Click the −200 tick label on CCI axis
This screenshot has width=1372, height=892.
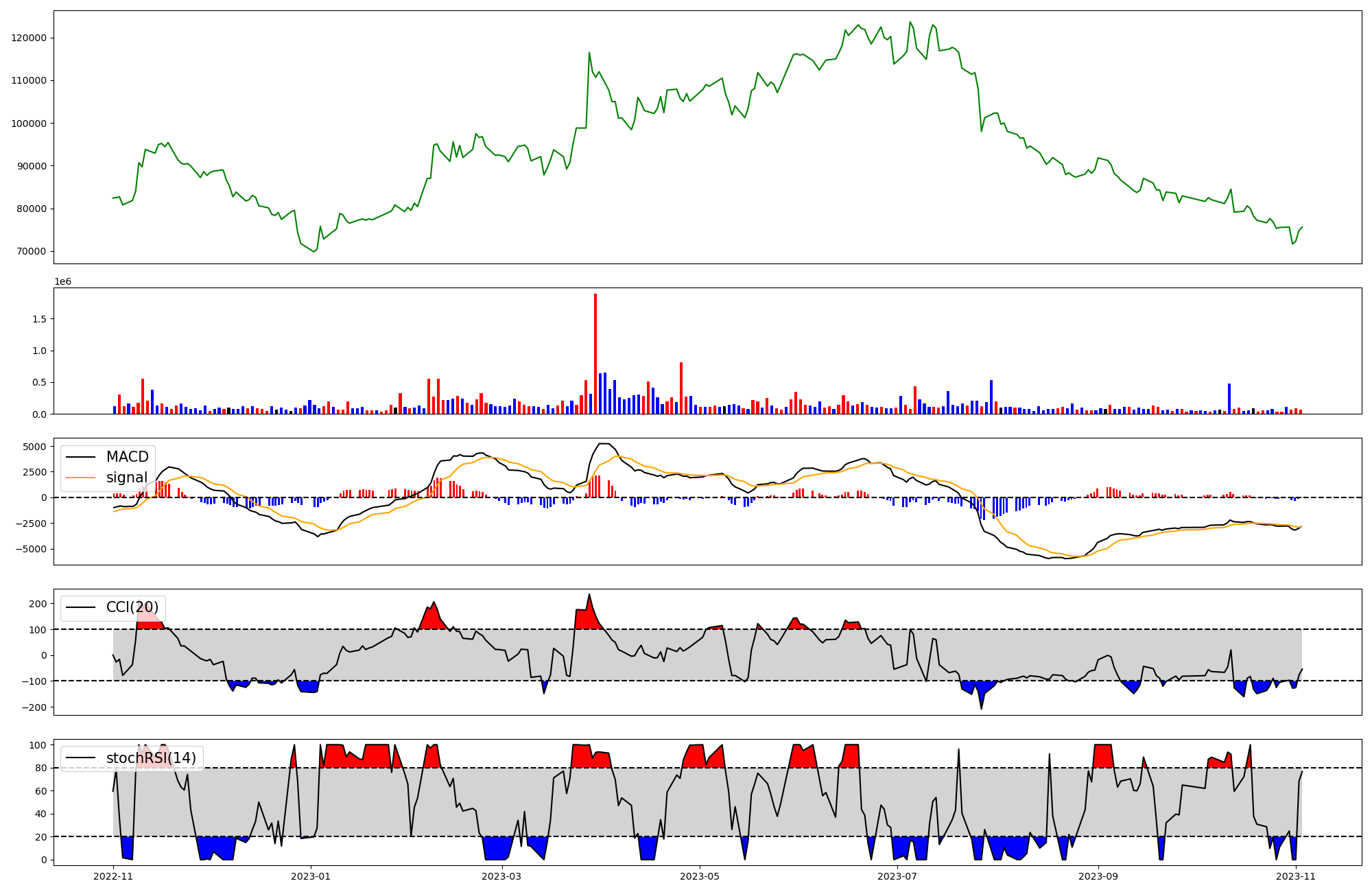click(x=34, y=707)
